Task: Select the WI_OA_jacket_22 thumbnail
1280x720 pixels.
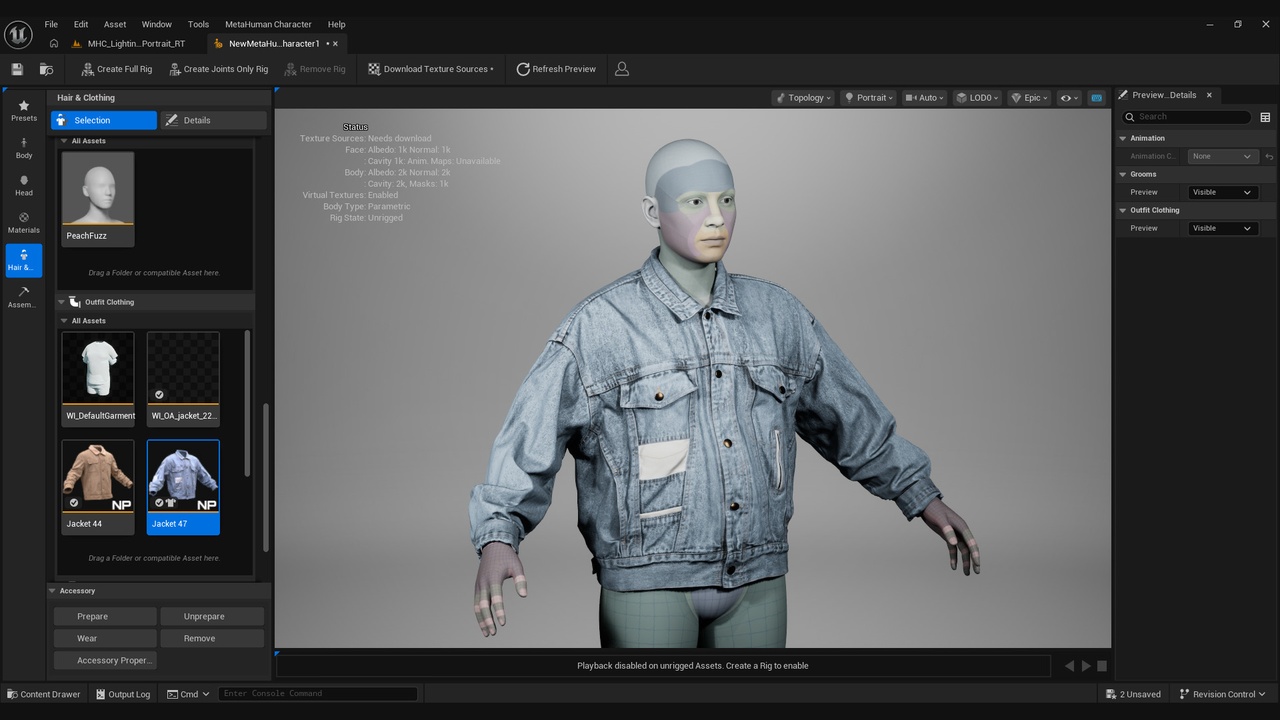Action: pos(183,379)
